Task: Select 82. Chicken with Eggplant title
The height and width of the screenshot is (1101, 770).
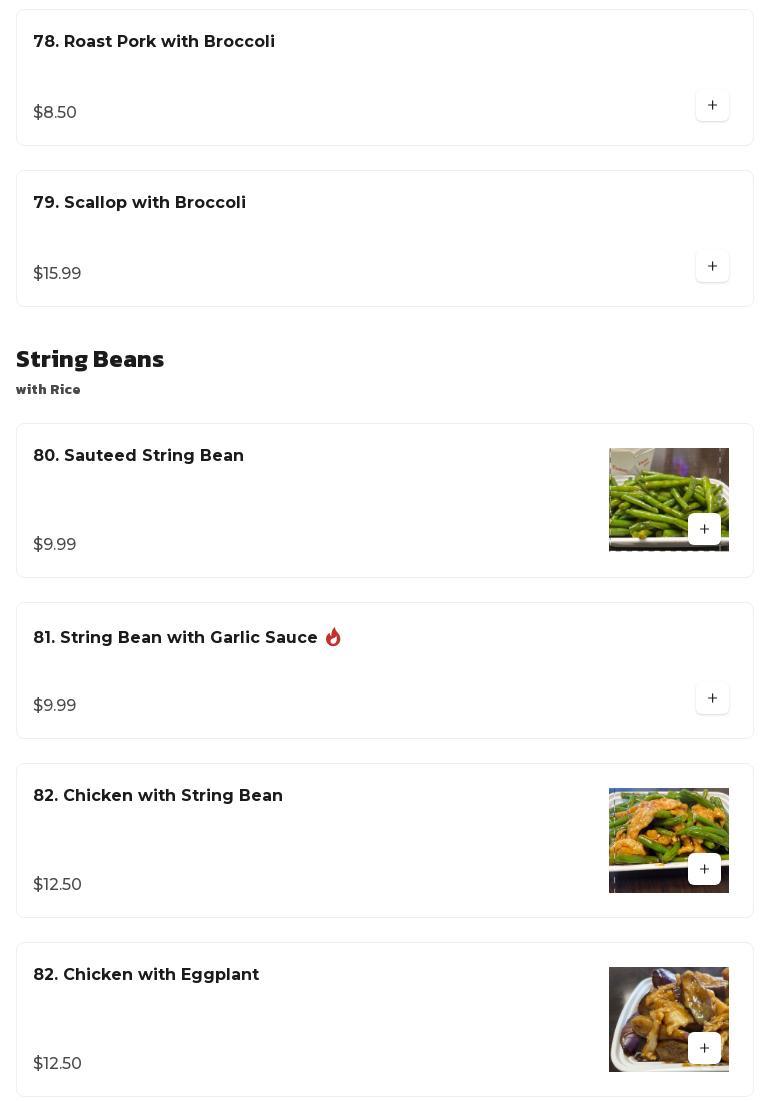Action: (146, 974)
